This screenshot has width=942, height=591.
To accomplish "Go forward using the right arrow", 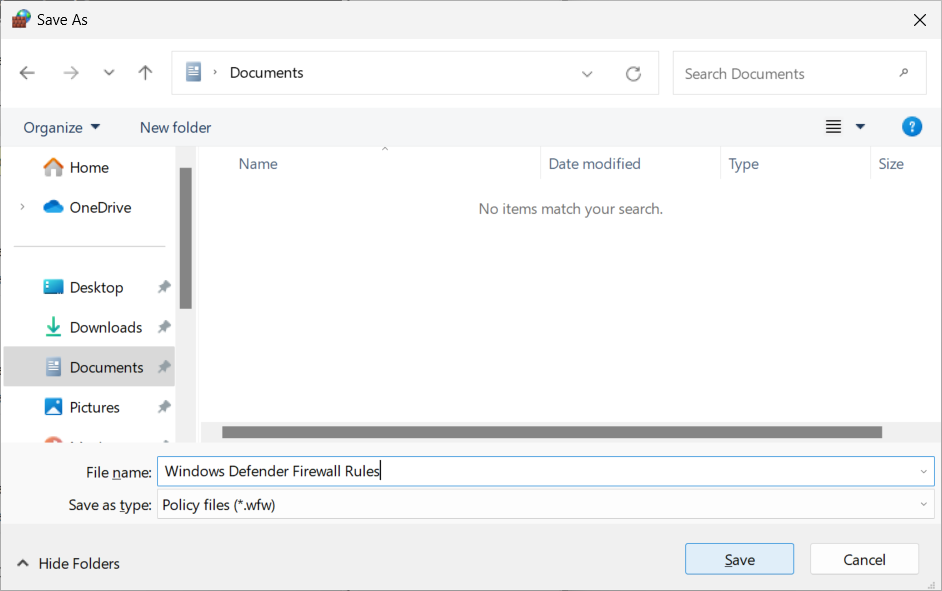I will pos(71,73).
